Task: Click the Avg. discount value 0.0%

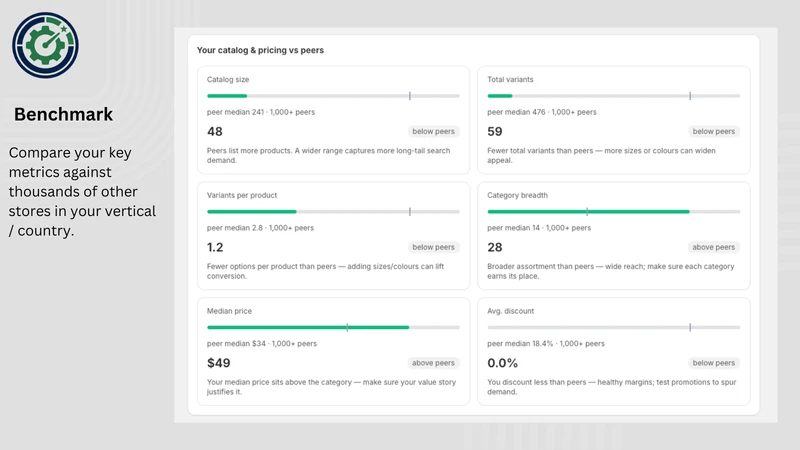Action: 503,363
